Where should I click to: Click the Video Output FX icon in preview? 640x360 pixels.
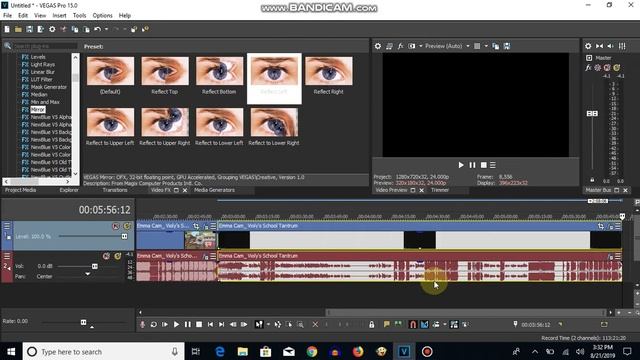[400, 46]
